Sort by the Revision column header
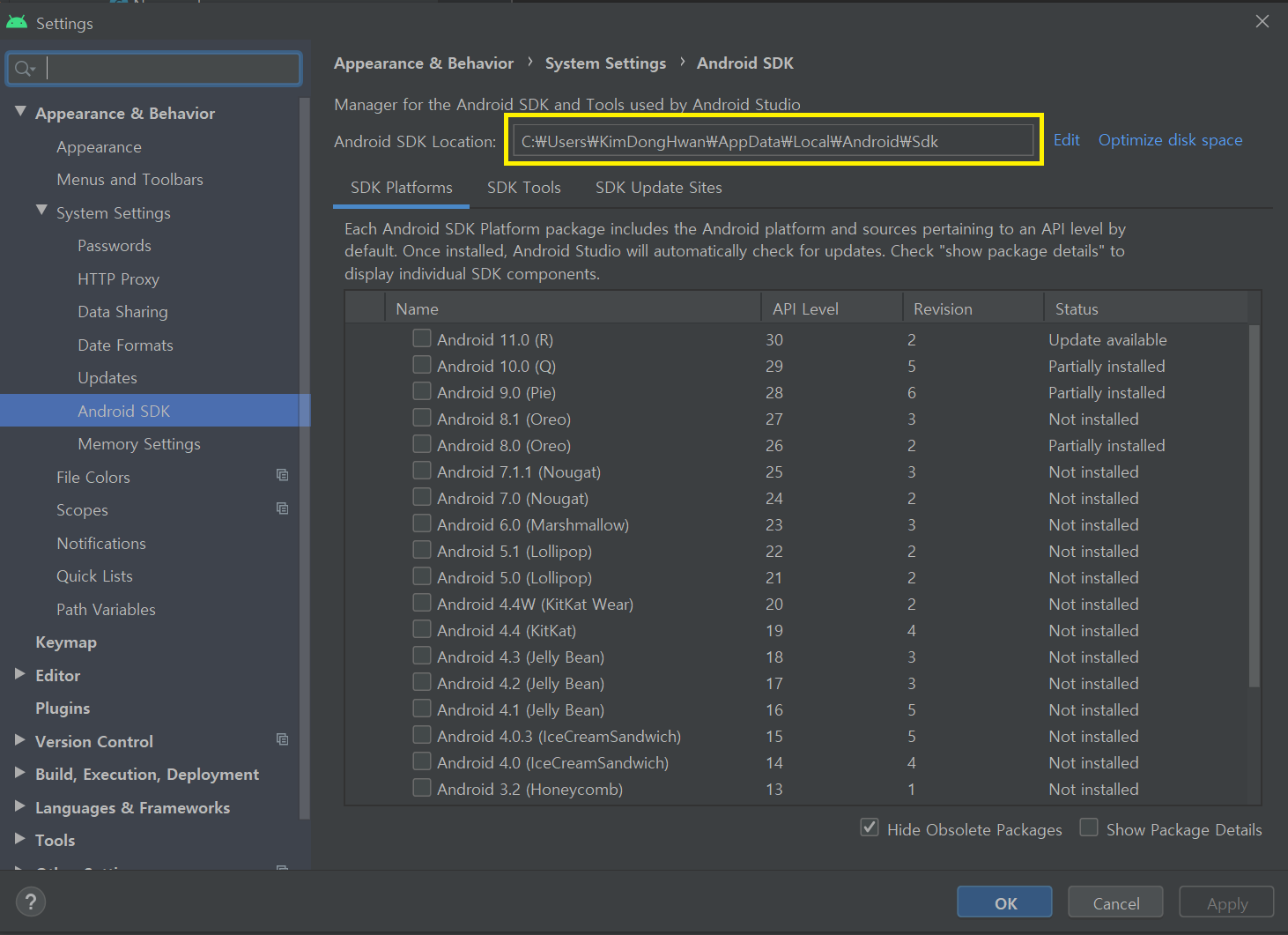The height and width of the screenshot is (935, 1288). coord(973,308)
